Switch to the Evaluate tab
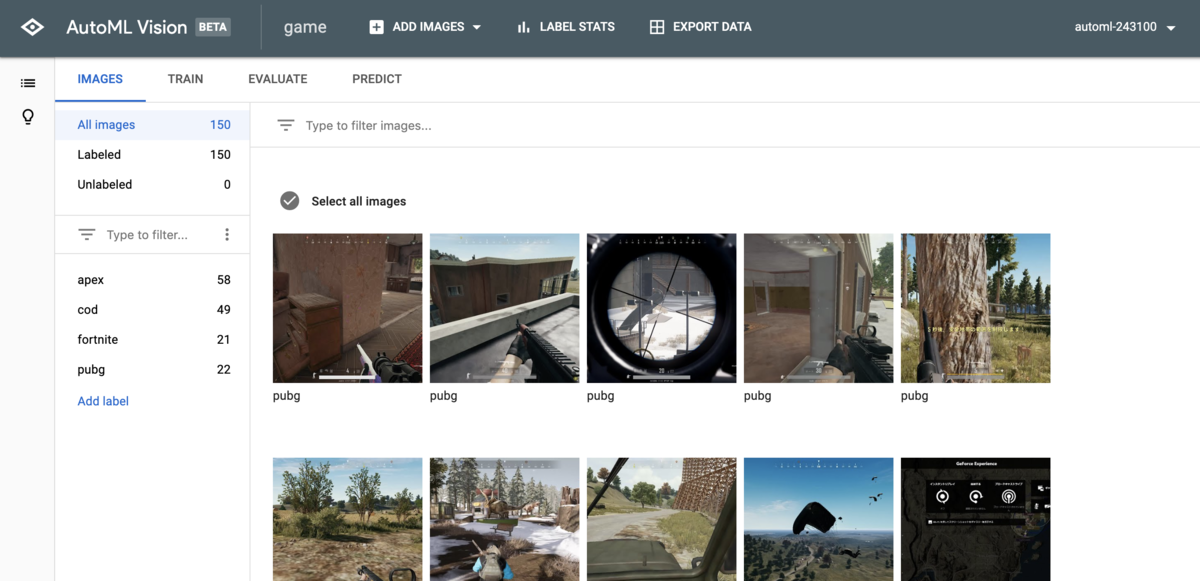Viewport: 1200px width, 581px height. [x=278, y=79]
